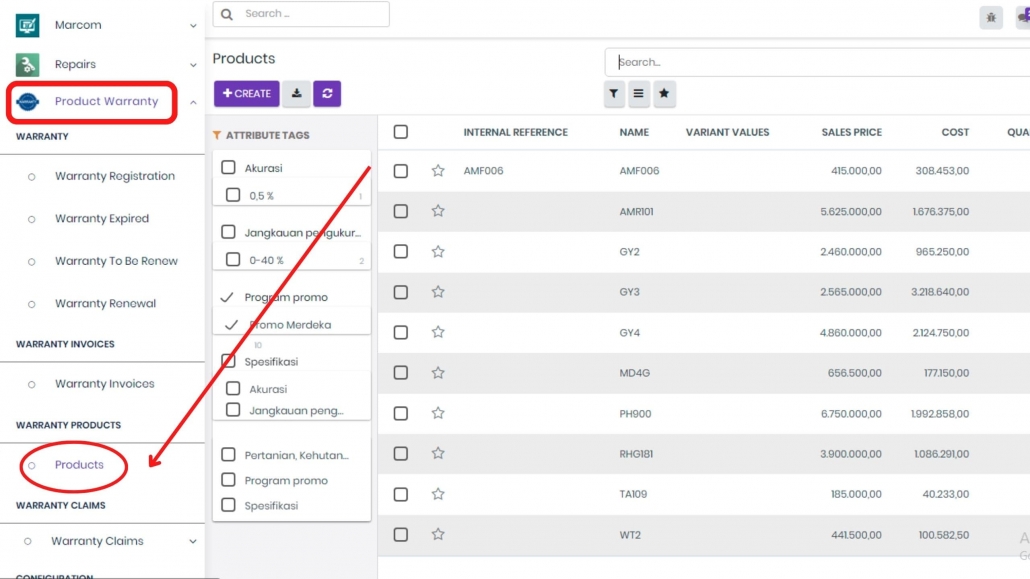Click the RHG181 product name

click(x=636, y=454)
